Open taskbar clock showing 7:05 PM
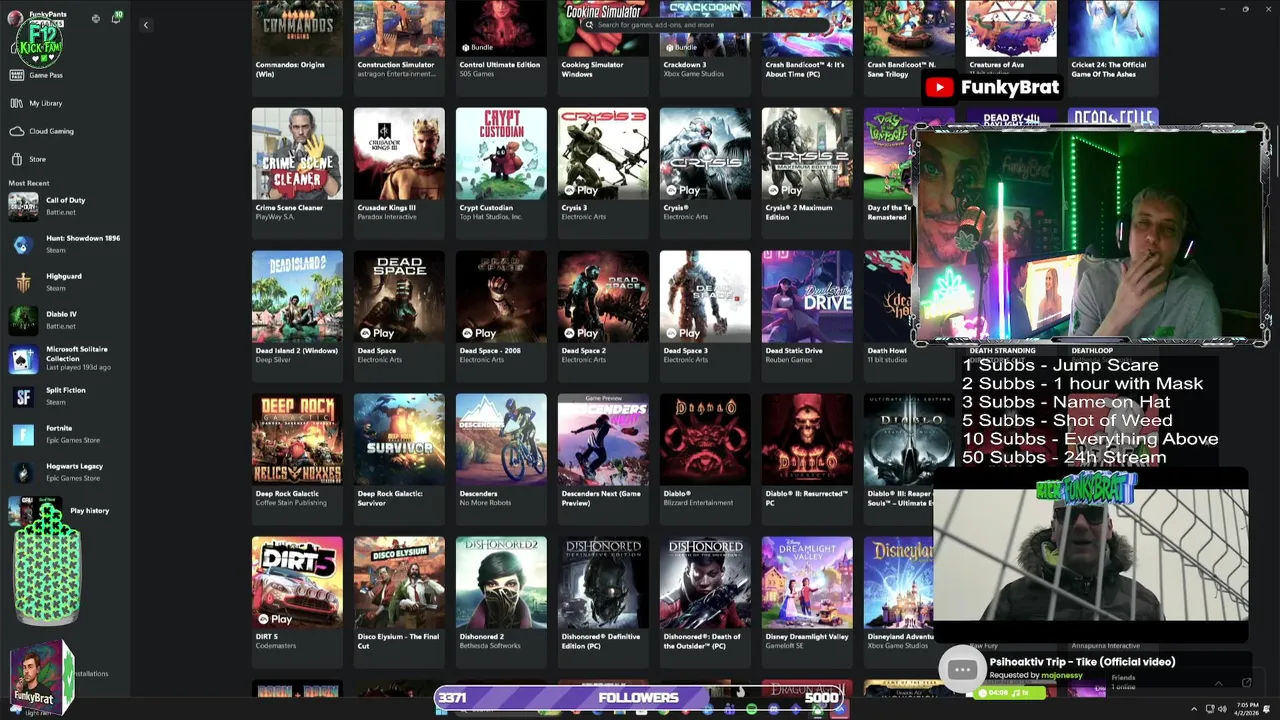The image size is (1280, 720). coord(1246,709)
